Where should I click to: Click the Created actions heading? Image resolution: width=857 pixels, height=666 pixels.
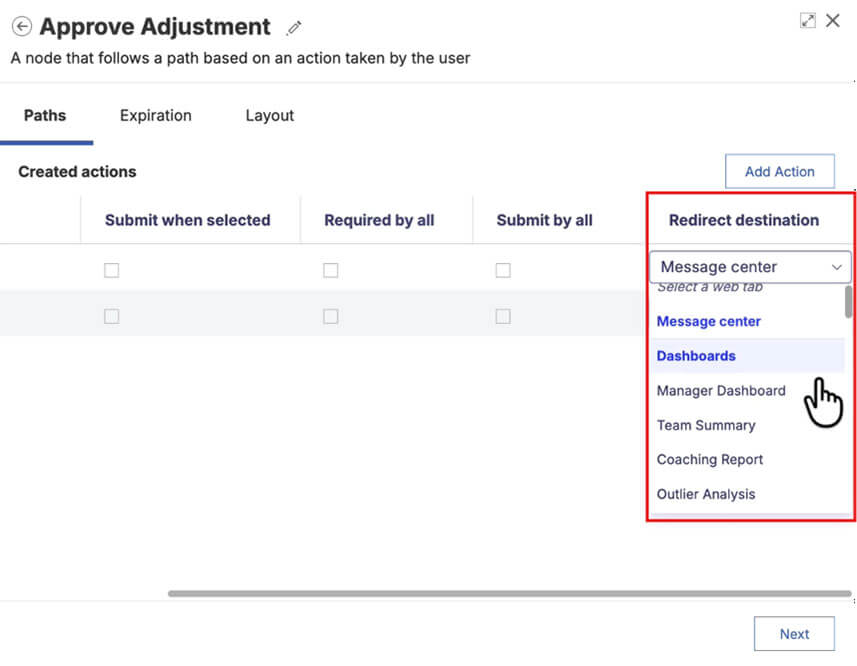77,172
